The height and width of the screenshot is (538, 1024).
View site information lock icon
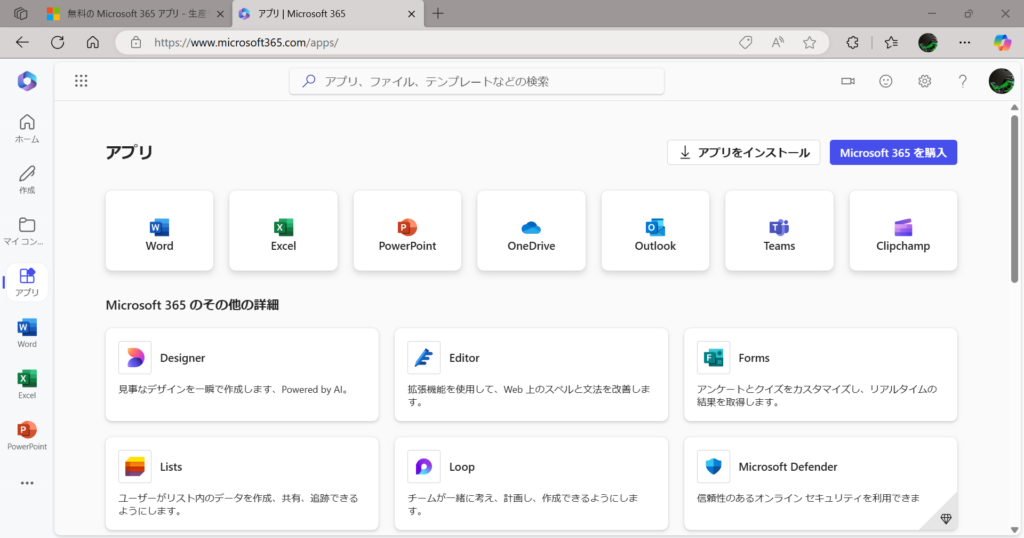tap(136, 42)
